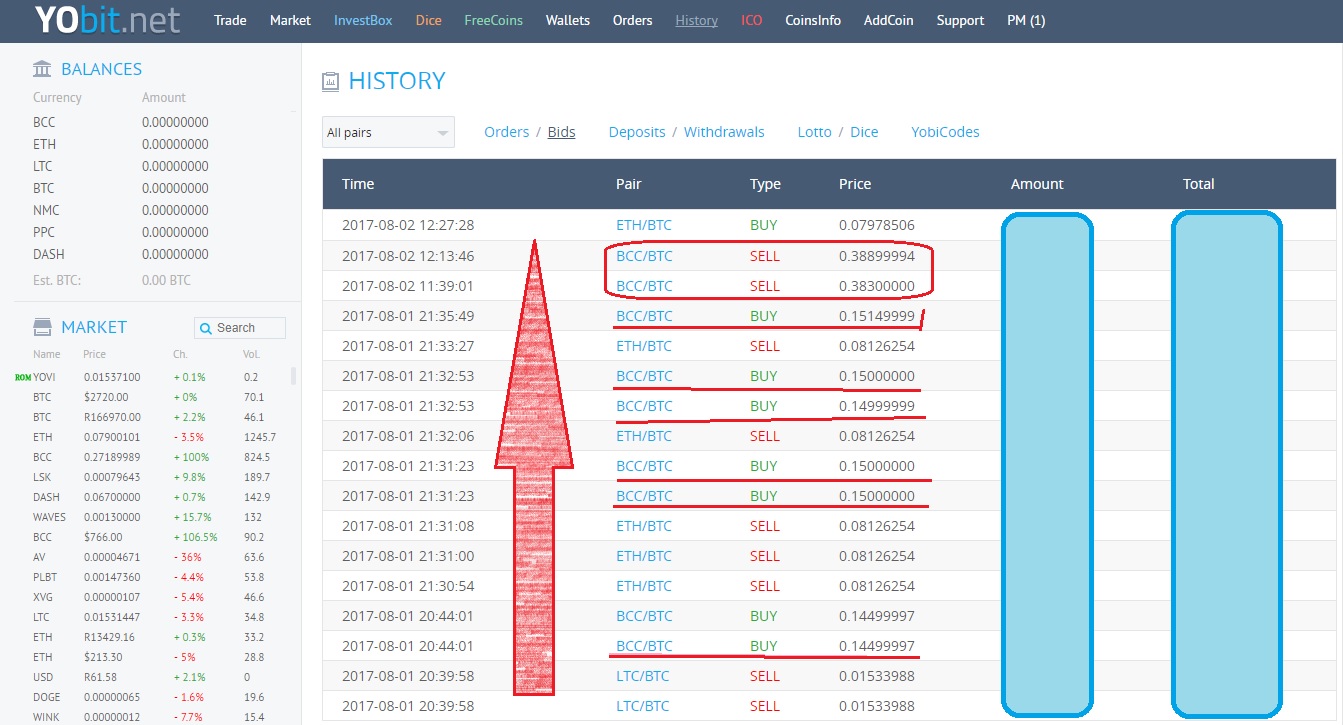The height and width of the screenshot is (725, 1343).
Task: Open the ICO page
Action: [x=751, y=20]
